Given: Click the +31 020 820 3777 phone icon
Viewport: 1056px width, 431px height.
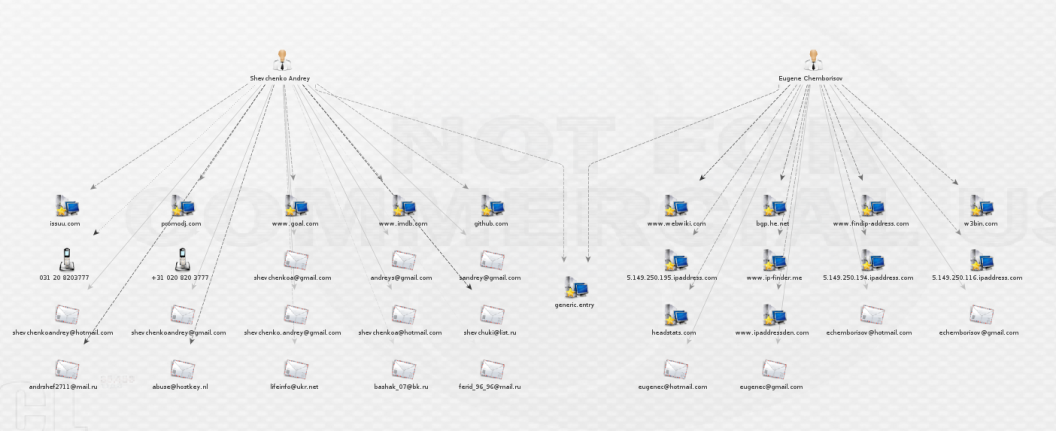Looking at the screenshot, I should pyautogui.click(x=181, y=259).
